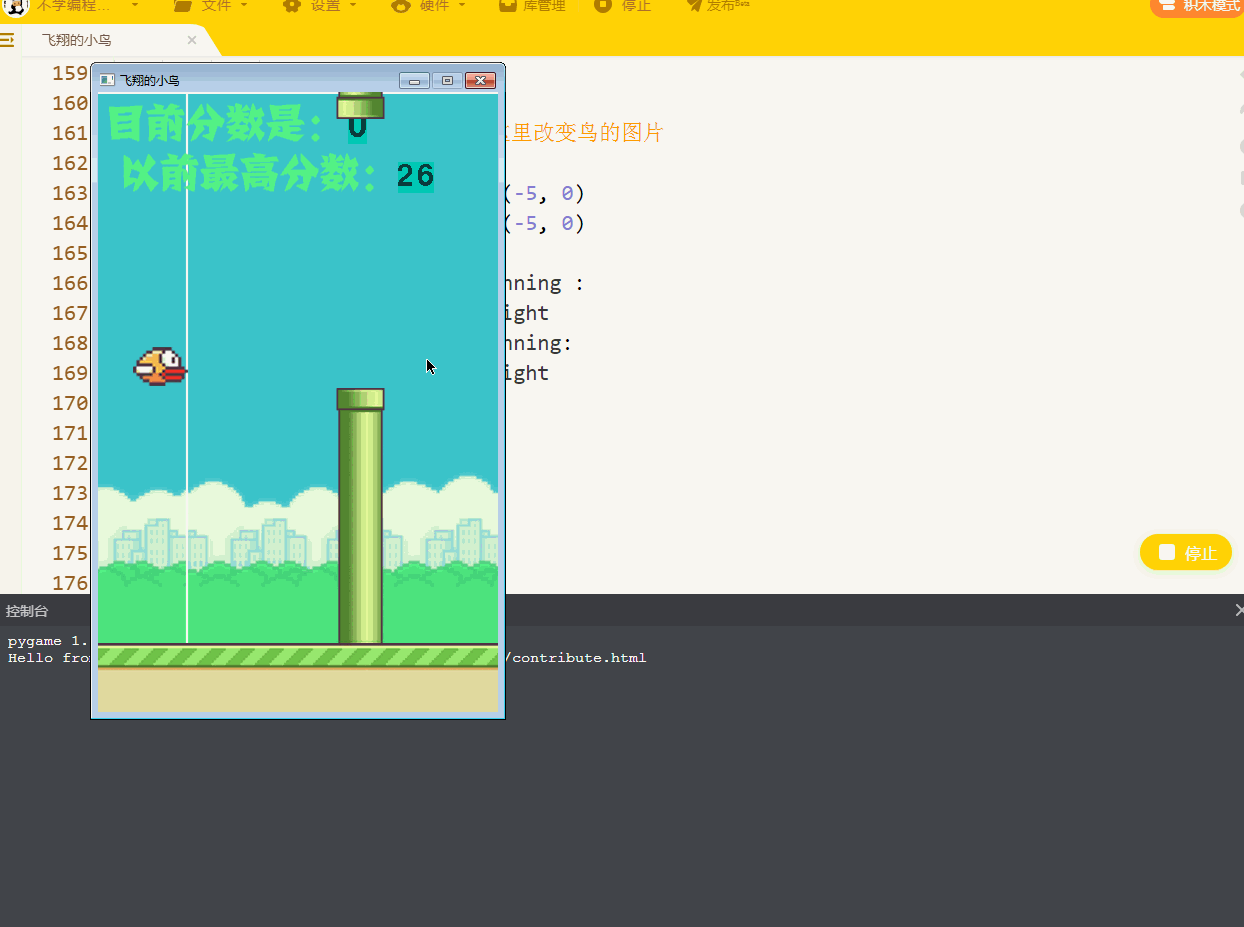
Task: Click code 'nning:' on line 168
Action: click(540, 343)
